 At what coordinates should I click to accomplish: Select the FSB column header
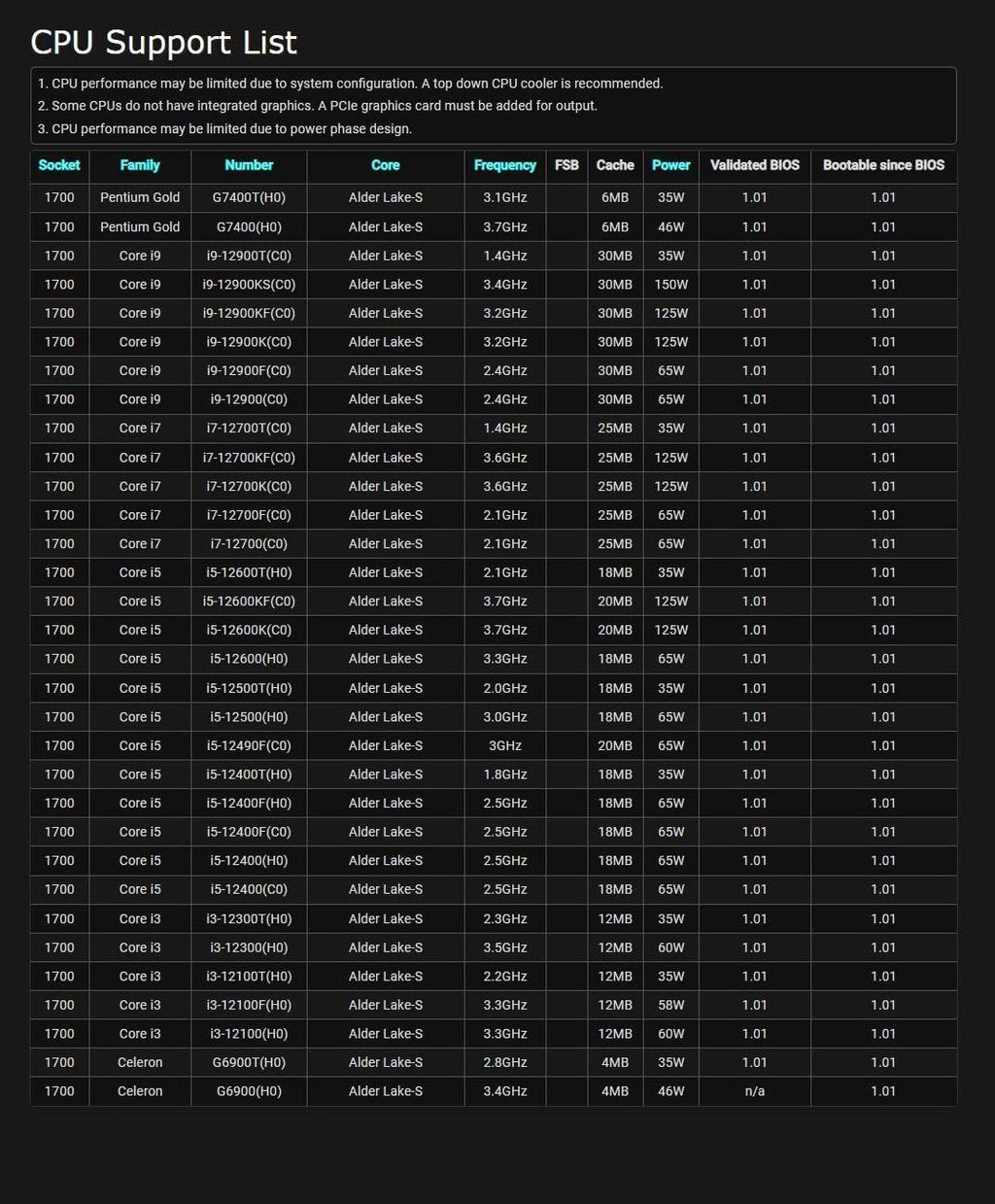pos(566,165)
